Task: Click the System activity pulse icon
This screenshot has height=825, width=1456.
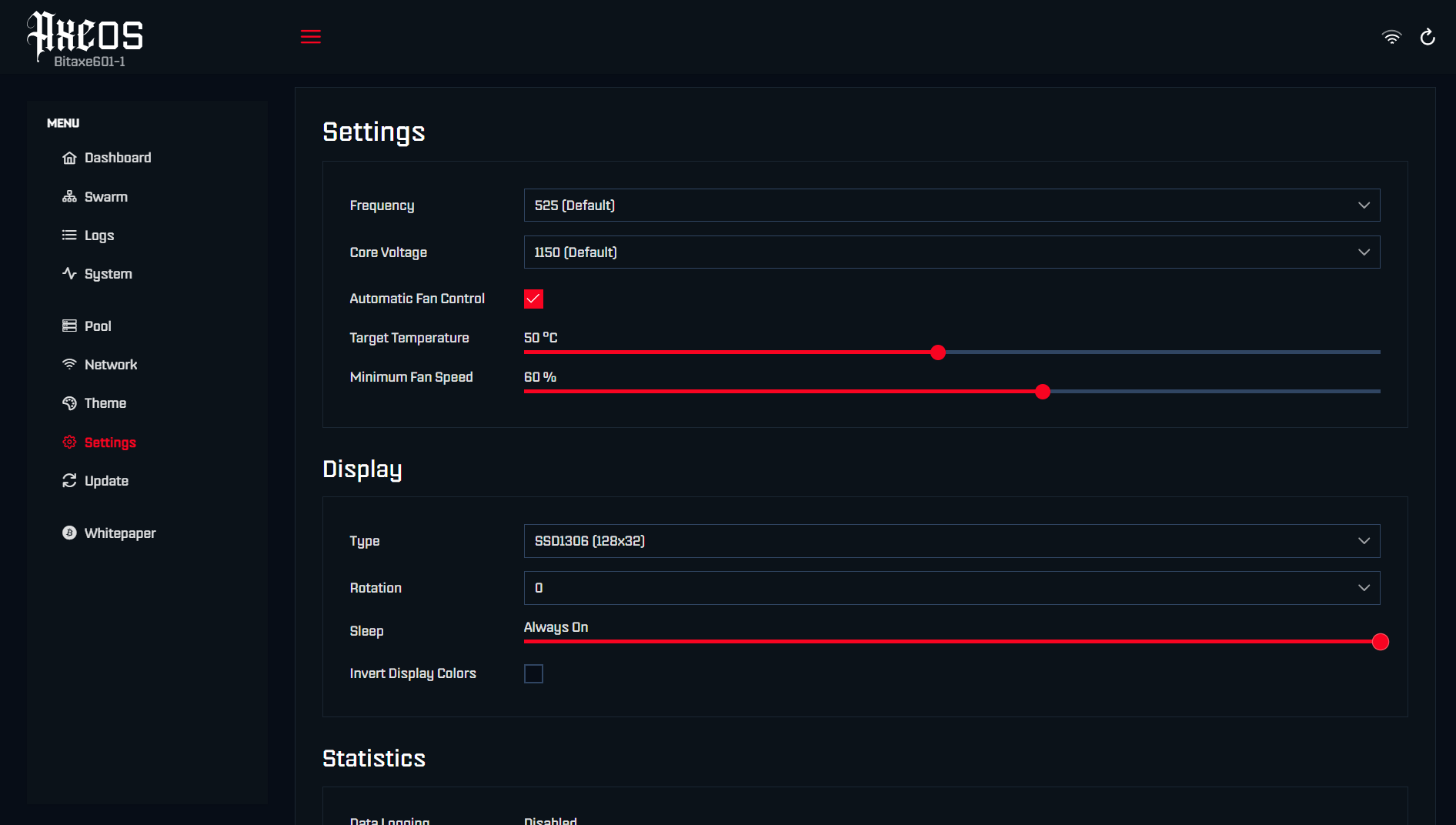Action: coord(69,274)
